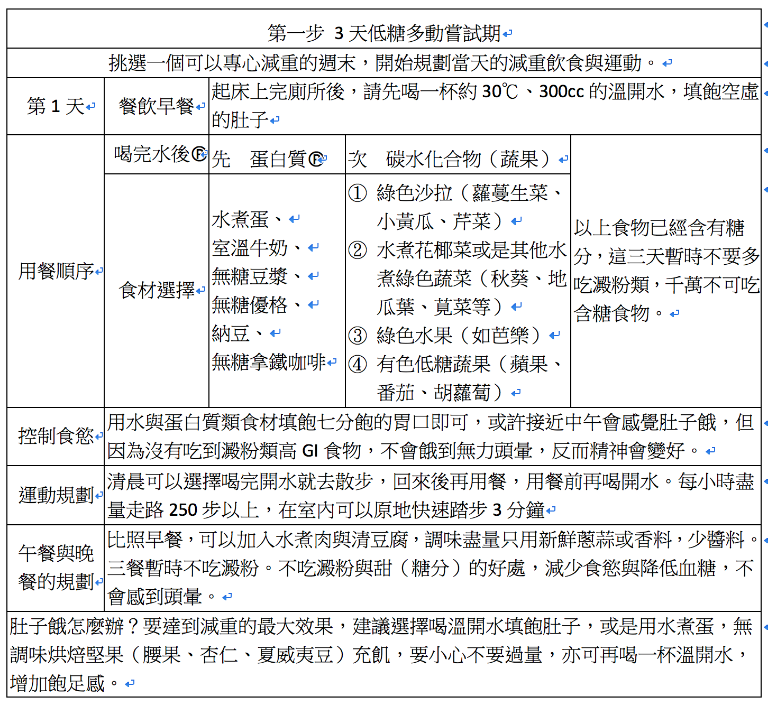768x706 pixels.
Task: Click the 午餐與晚餐的規劃 row label
Action: pos(56,567)
